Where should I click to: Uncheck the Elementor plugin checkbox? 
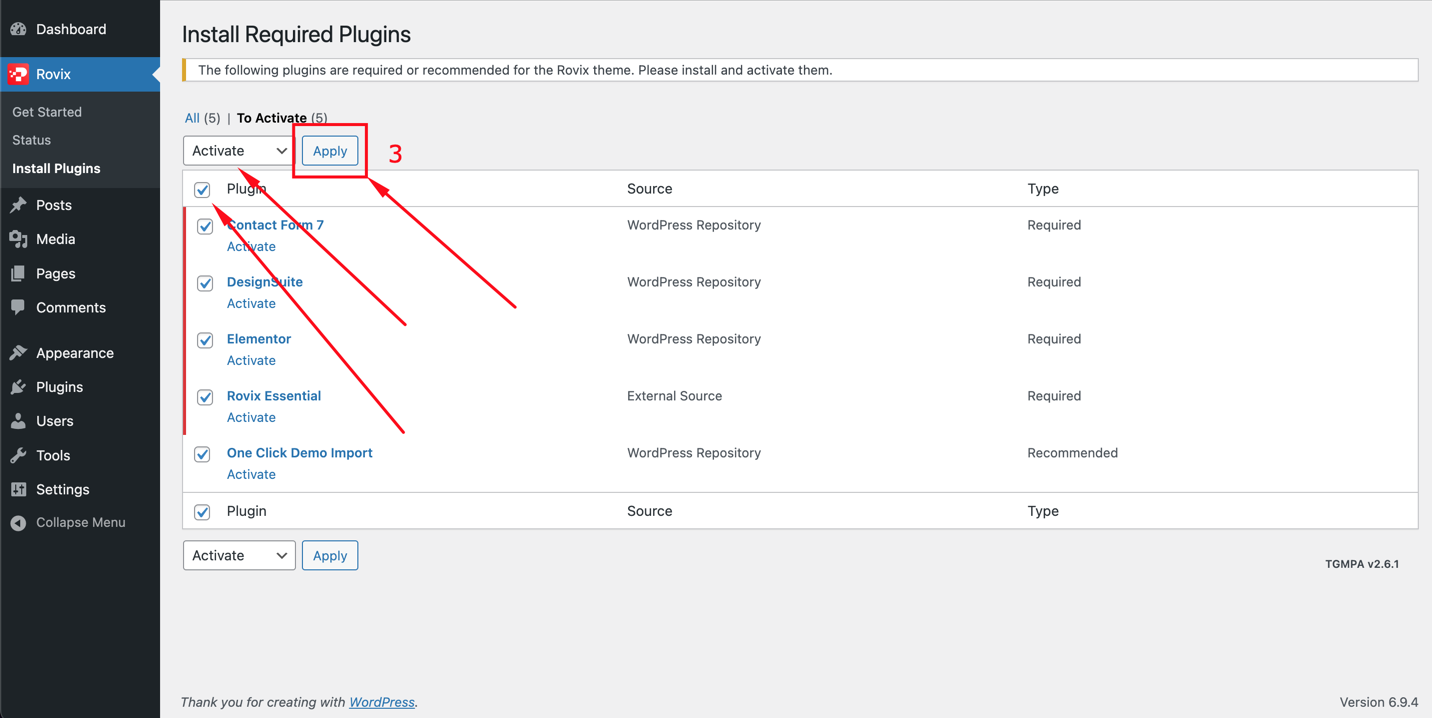pos(205,340)
